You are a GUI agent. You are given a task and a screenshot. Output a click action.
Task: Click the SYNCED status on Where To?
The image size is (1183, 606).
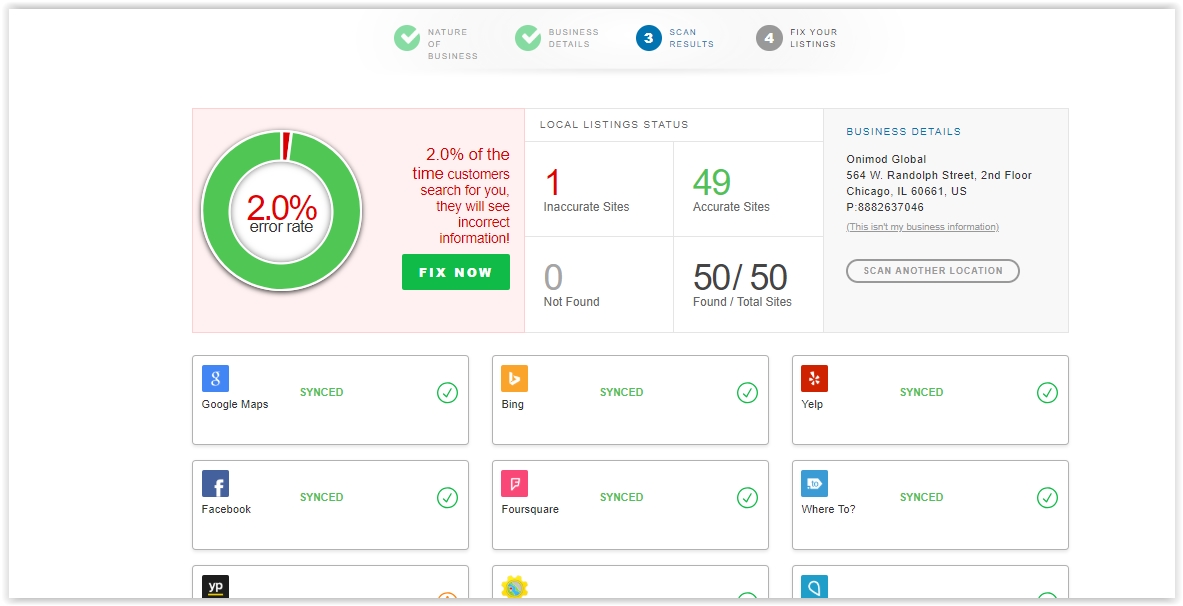coord(921,497)
